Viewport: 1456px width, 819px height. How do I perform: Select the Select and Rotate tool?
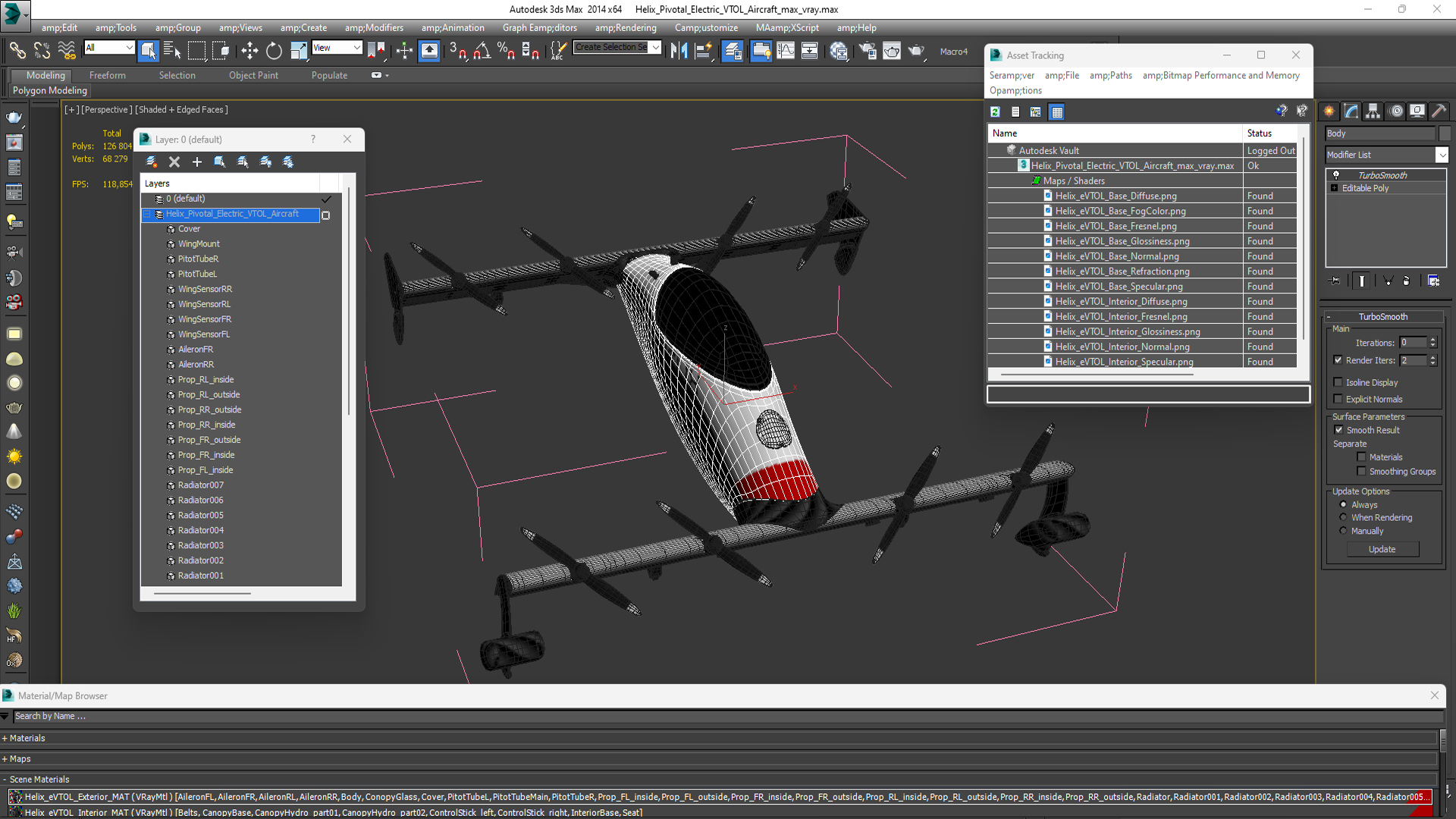274,51
